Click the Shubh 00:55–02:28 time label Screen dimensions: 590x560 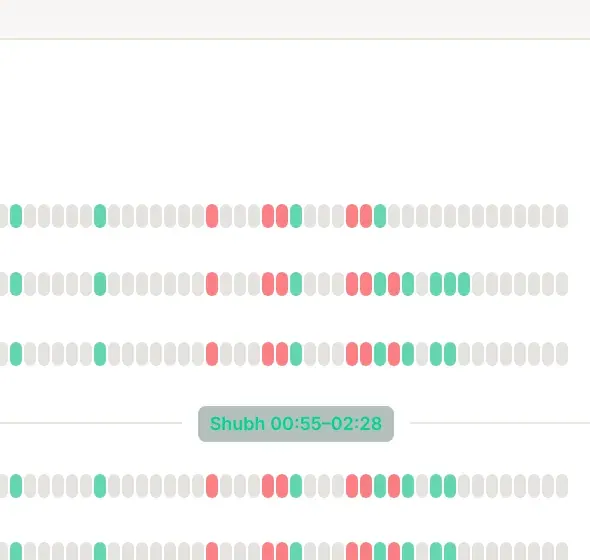(x=296, y=424)
